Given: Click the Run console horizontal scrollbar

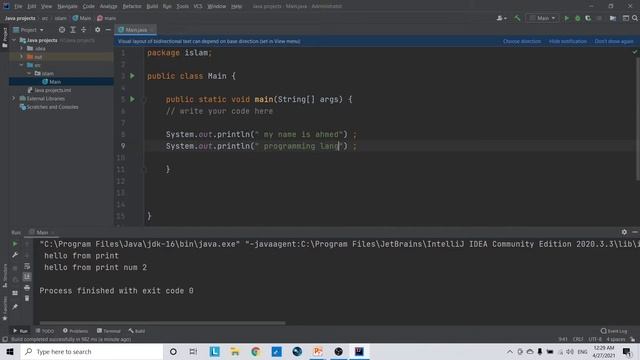Looking at the screenshot, I should pyautogui.click(x=162, y=323).
